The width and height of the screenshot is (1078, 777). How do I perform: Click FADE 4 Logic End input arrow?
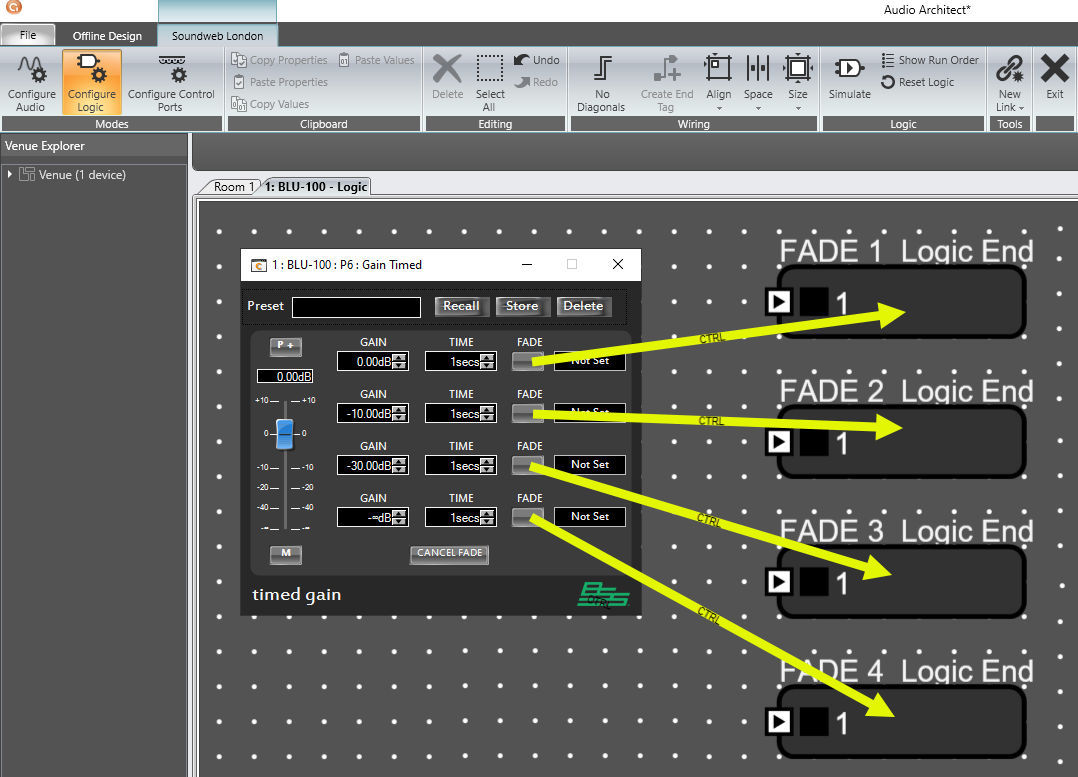pyautogui.click(x=779, y=721)
